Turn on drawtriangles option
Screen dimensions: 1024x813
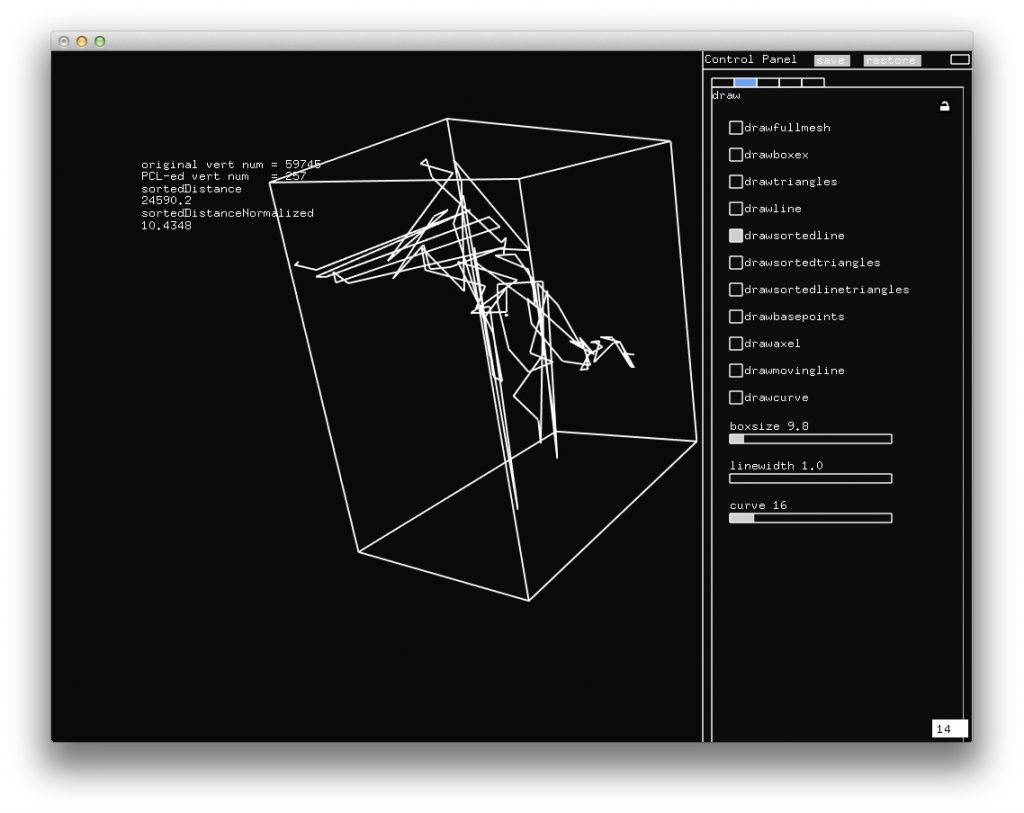point(736,182)
